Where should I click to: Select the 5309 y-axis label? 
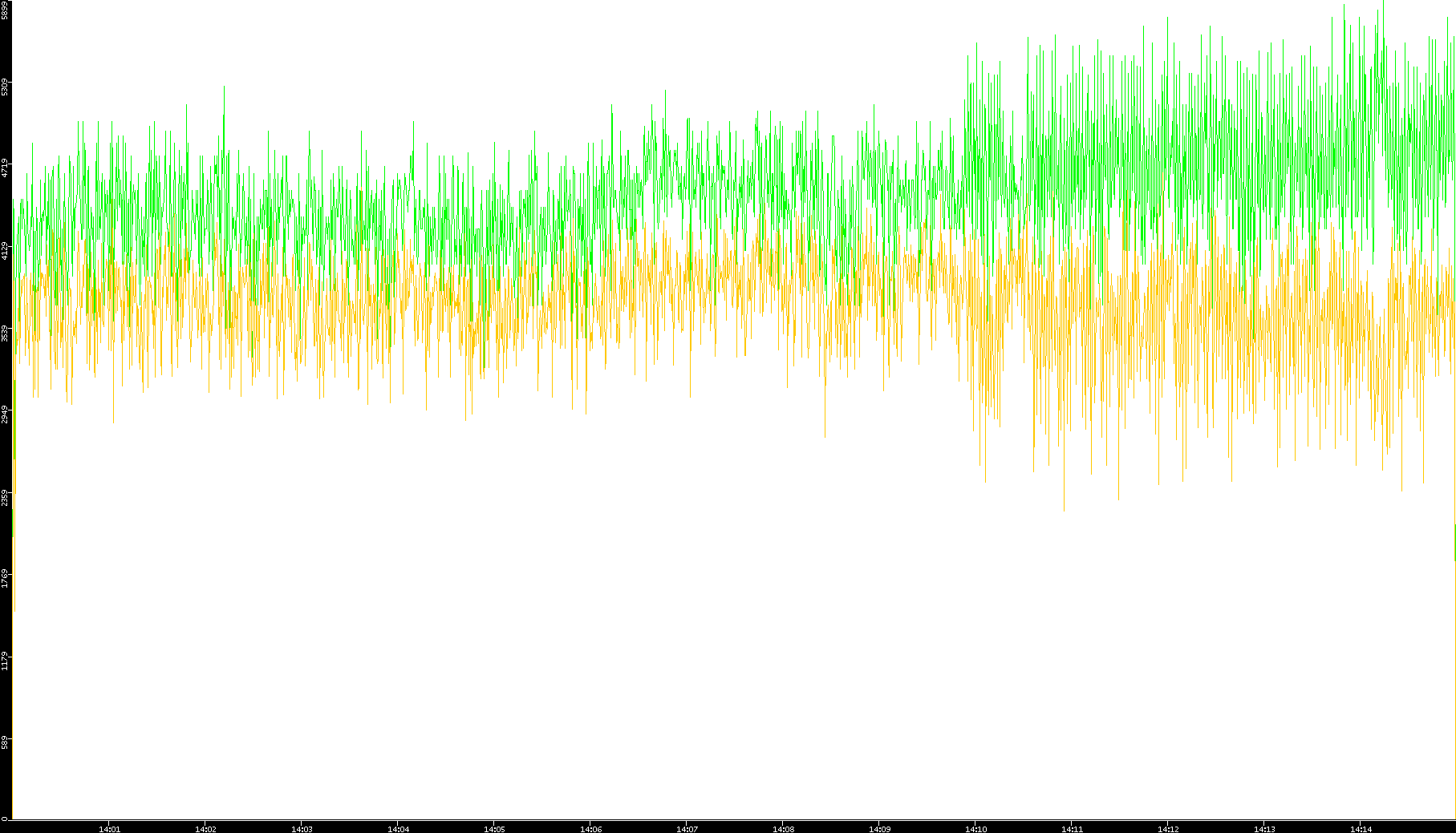click(x=5, y=87)
